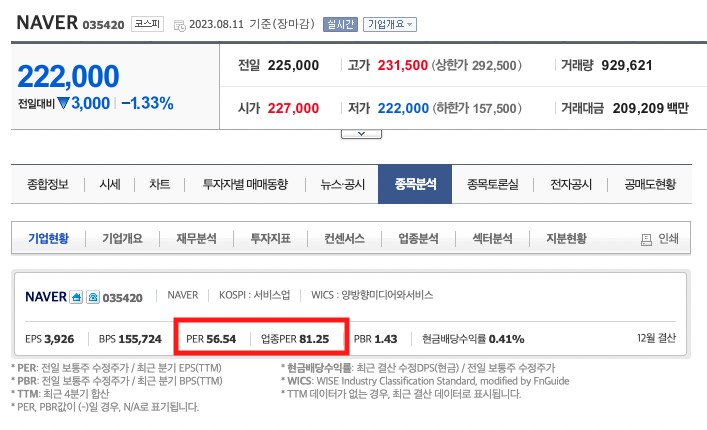Click the 실시간 button
The width and height of the screenshot is (707, 430).
340,24
